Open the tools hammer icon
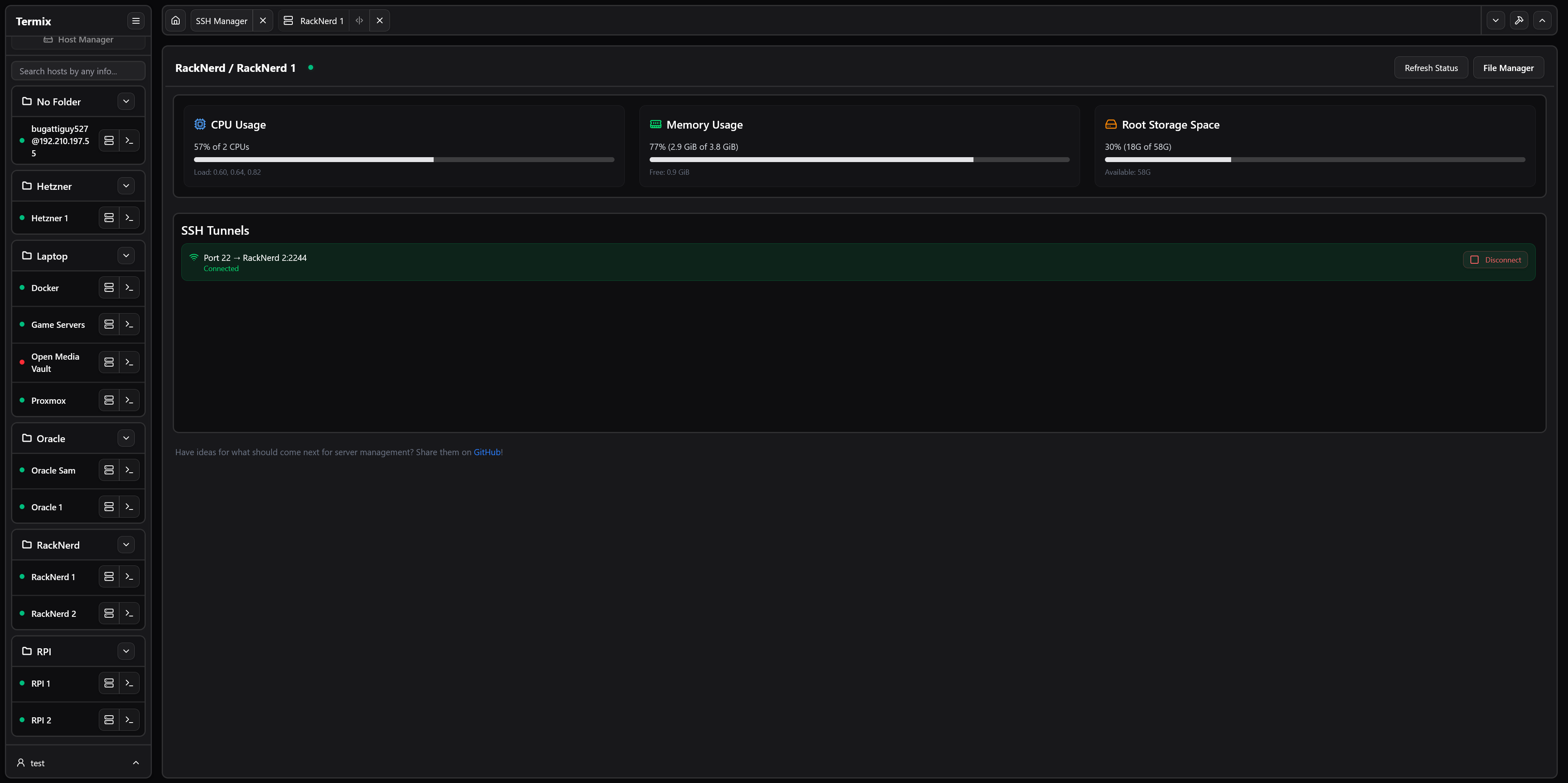Viewport: 1568px width, 783px height. click(x=1519, y=21)
